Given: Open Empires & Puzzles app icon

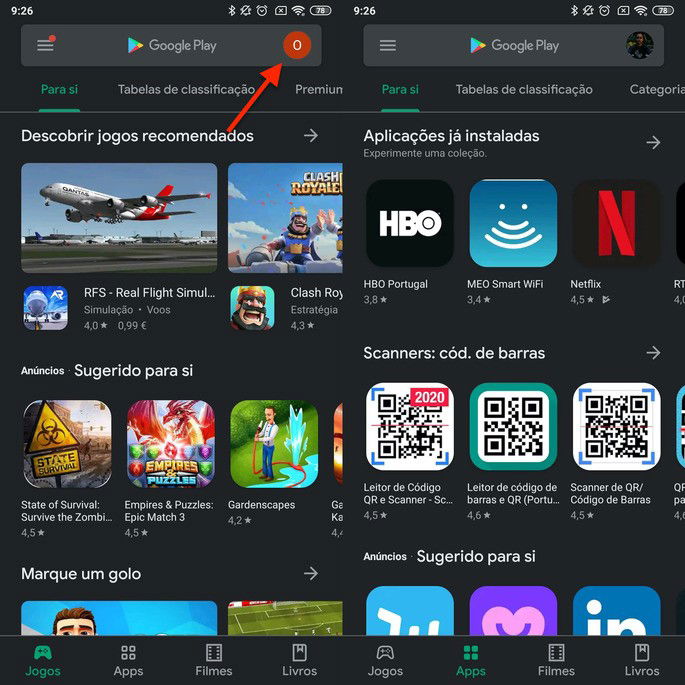Looking at the screenshot, I should tap(171, 444).
